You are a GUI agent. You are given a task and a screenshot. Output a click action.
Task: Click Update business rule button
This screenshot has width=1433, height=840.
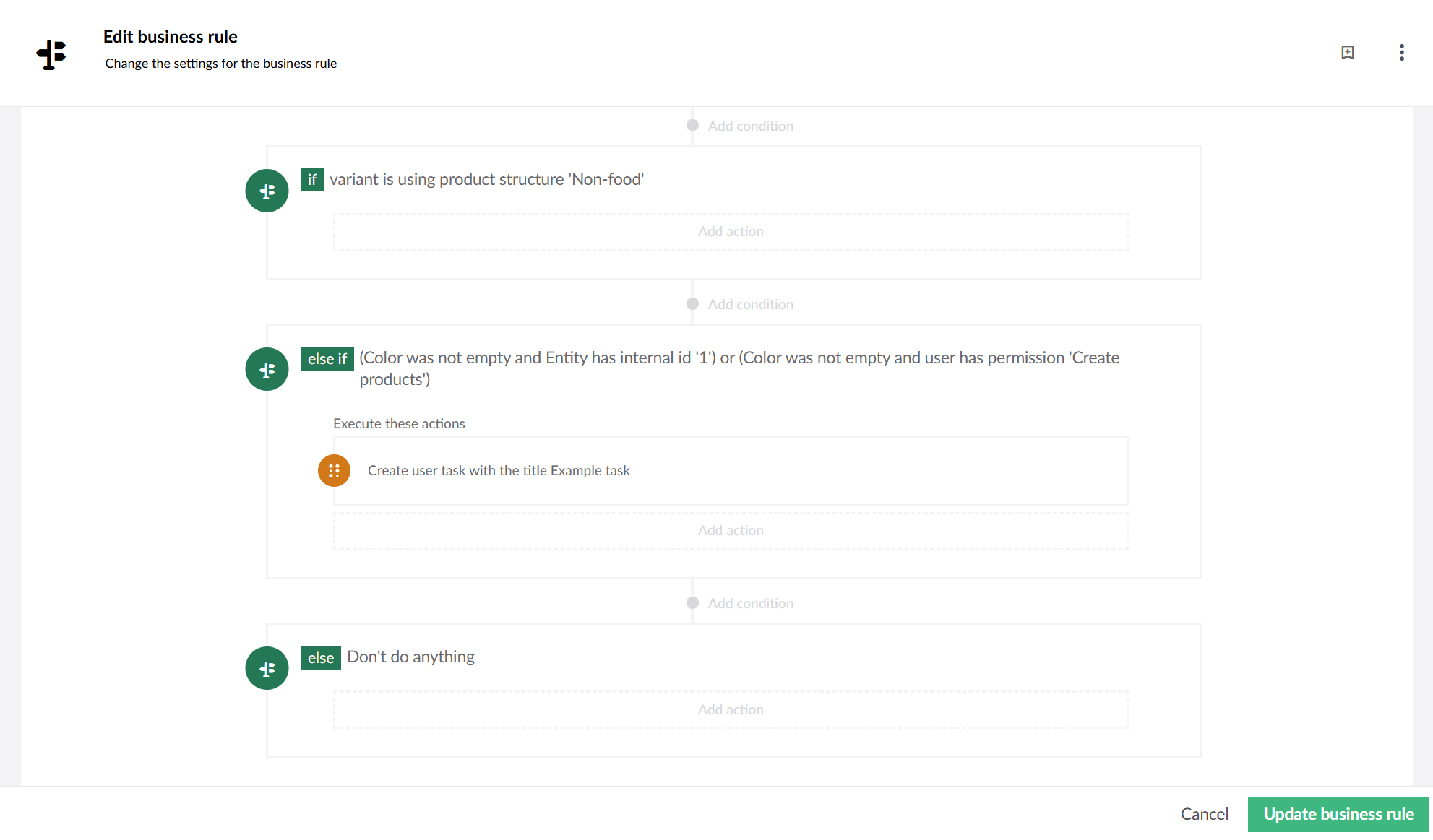(1338, 814)
